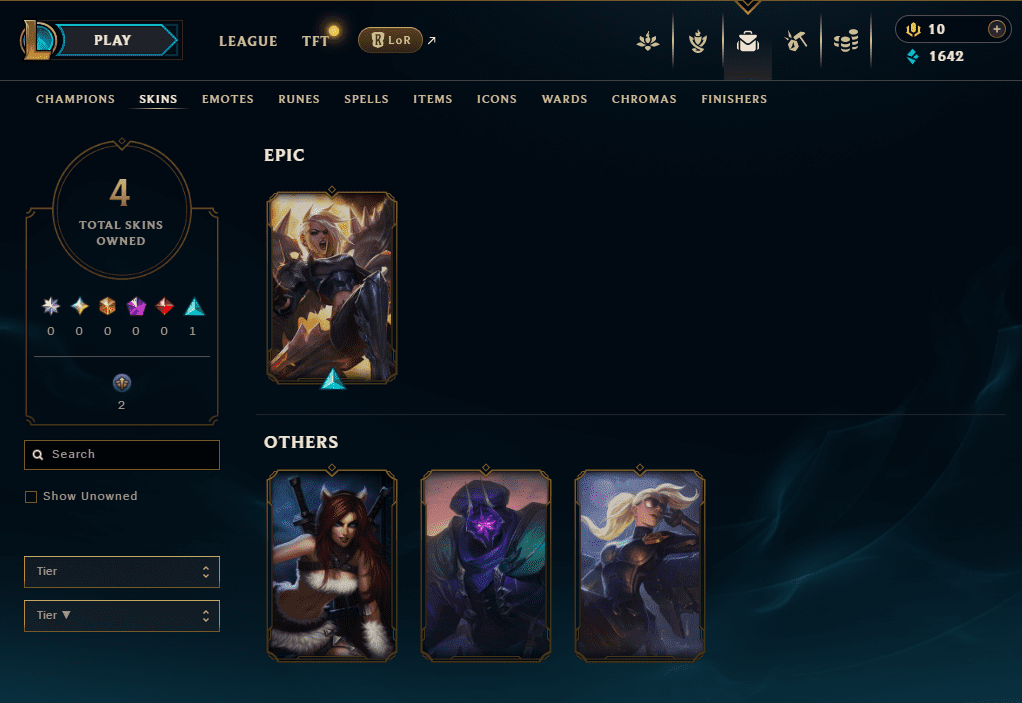This screenshot has height=703, width=1022.
Task: Click the League of Legends logo icon
Action: (38, 40)
